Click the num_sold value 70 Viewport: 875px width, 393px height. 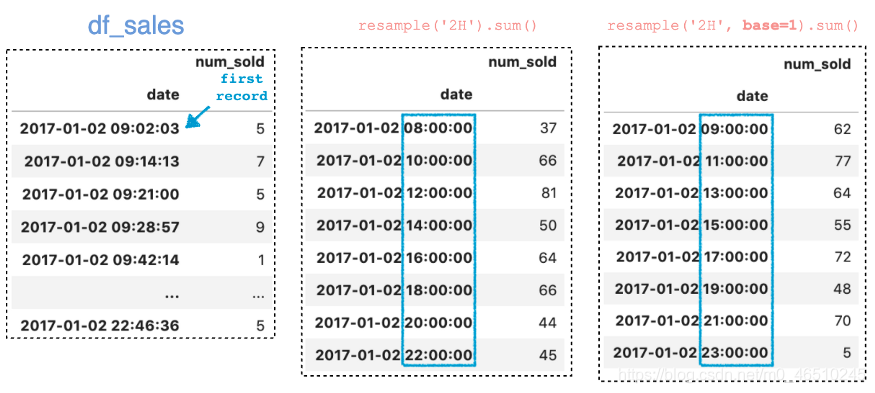coord(843,321)
